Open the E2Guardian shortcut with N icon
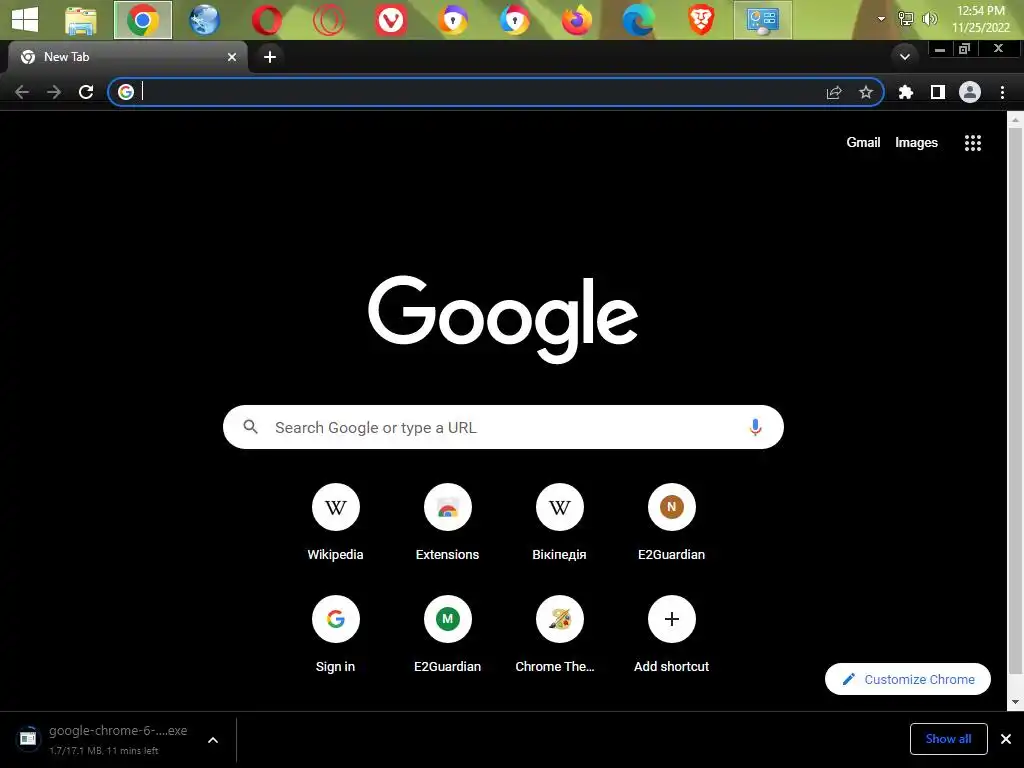Image resolution: width=1024 pixels, height=768 pixels. point(671,522)
